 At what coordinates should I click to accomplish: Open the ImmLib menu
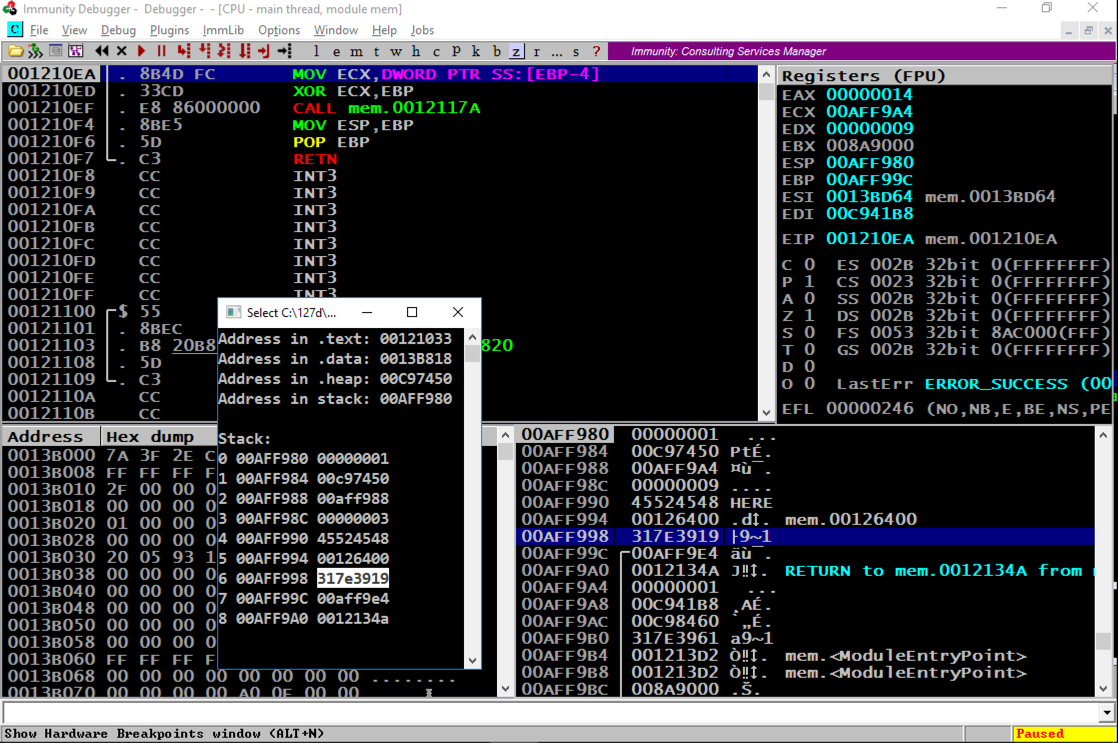tap(223, 30)
